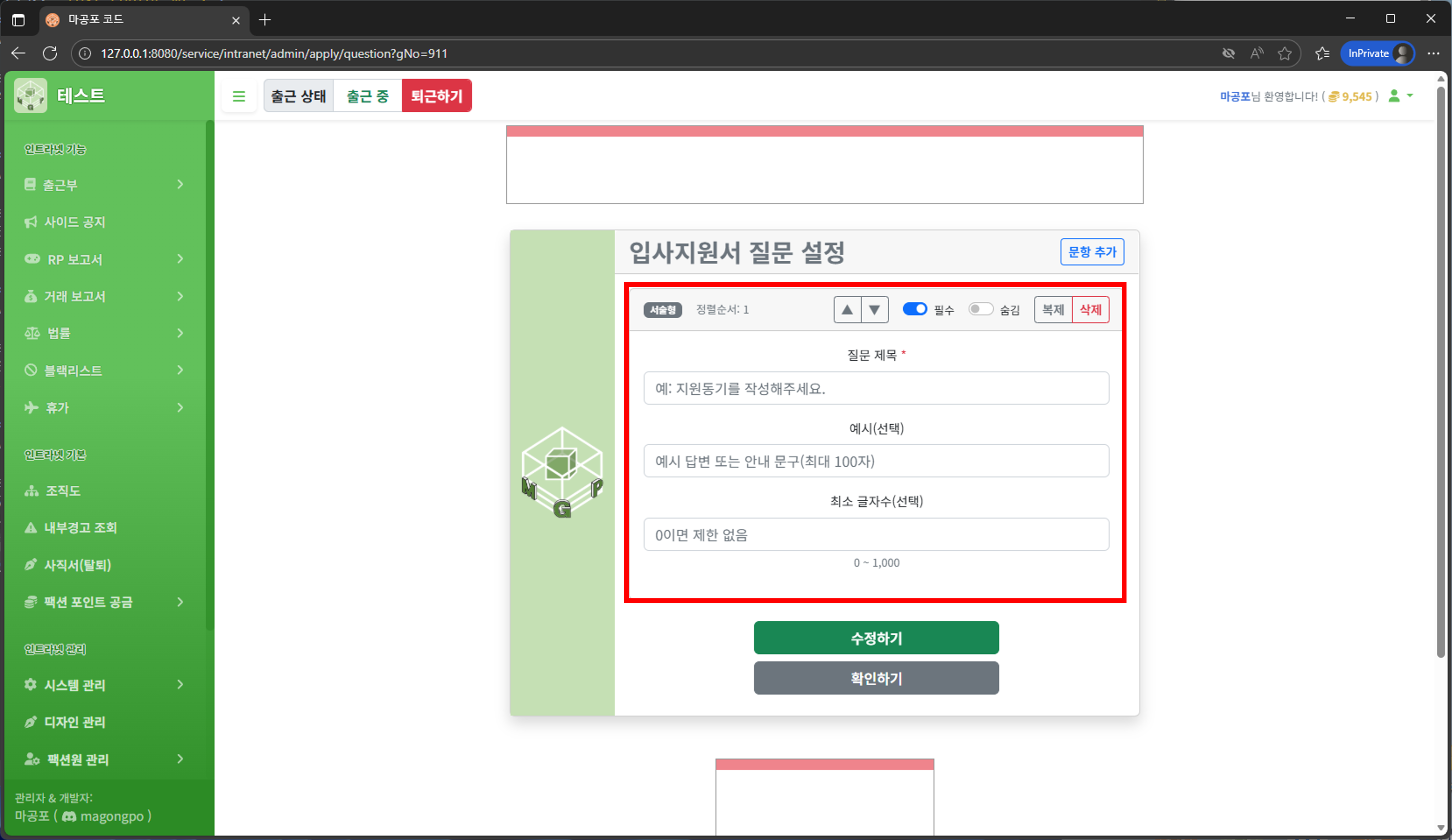Click the browser refresh icon
This screenshot has width=1452, height=840.
click(x=50, y=53)
